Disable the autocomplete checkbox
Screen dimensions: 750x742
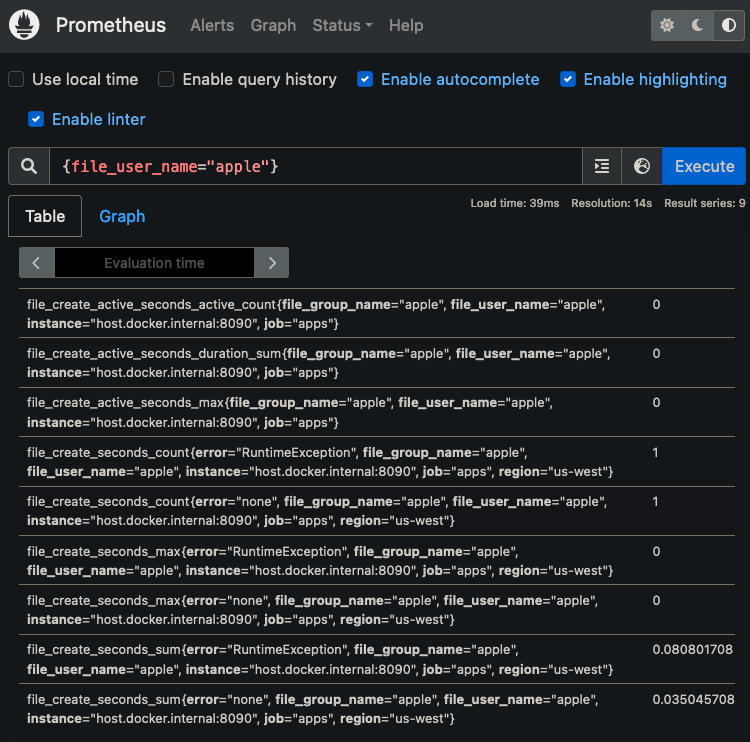[x=365, y=79]
